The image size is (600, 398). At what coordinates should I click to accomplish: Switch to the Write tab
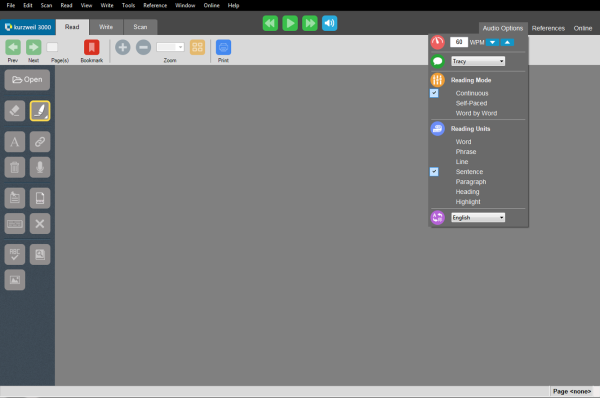(x=106, y=27)
